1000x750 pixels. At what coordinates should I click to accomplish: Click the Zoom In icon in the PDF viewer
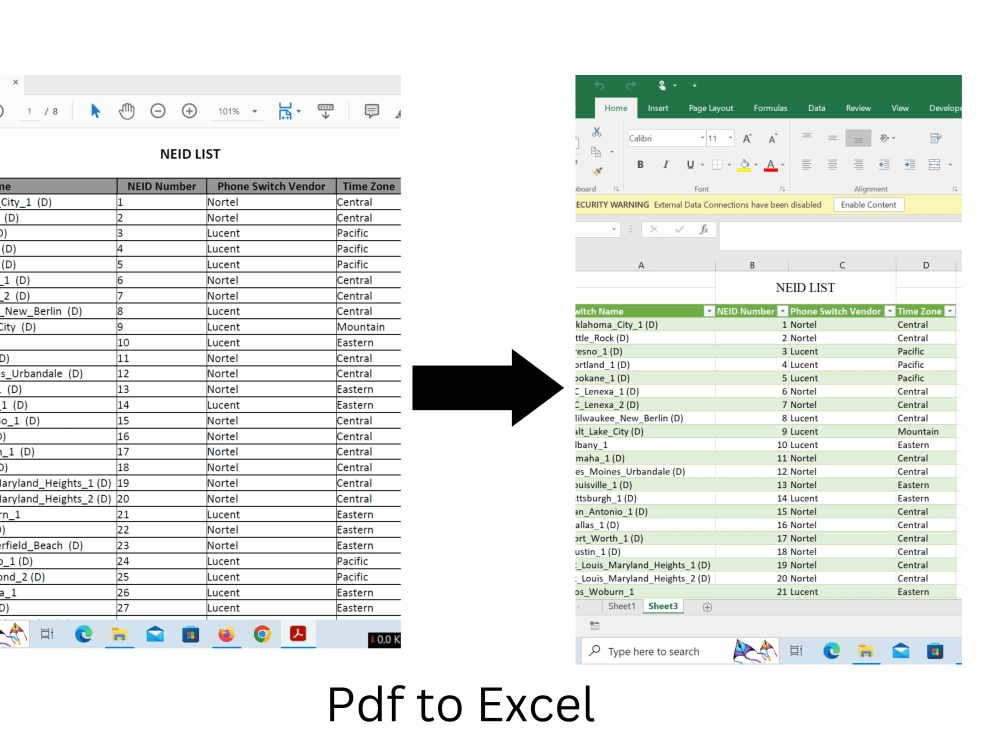[188, 111]
